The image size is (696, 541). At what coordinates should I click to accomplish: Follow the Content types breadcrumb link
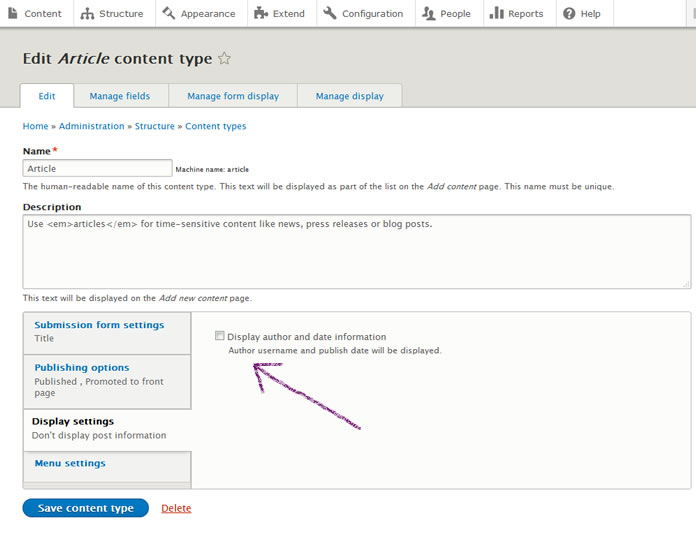coord(215,127)
